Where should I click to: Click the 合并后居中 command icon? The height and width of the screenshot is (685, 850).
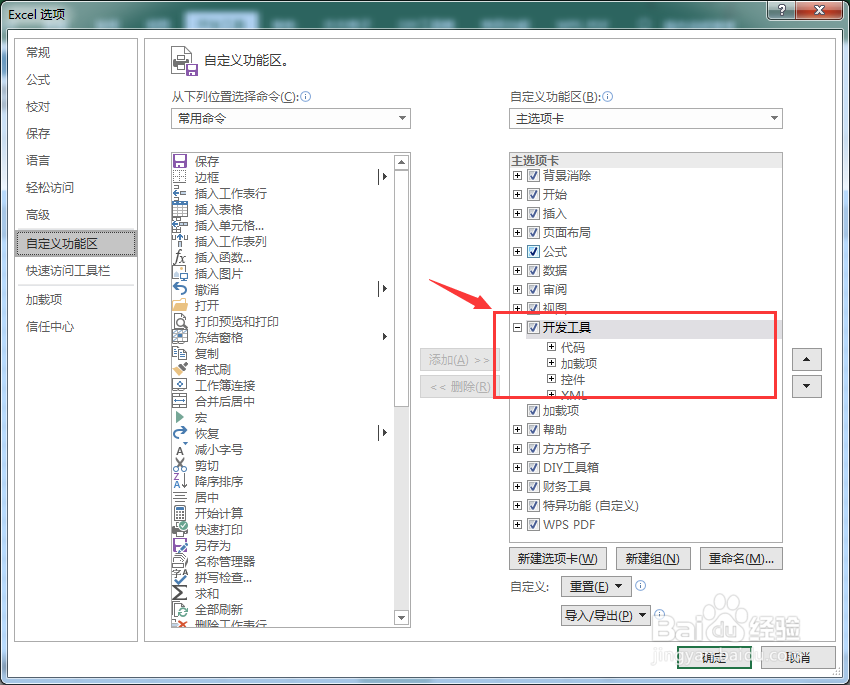click(182, 401)
